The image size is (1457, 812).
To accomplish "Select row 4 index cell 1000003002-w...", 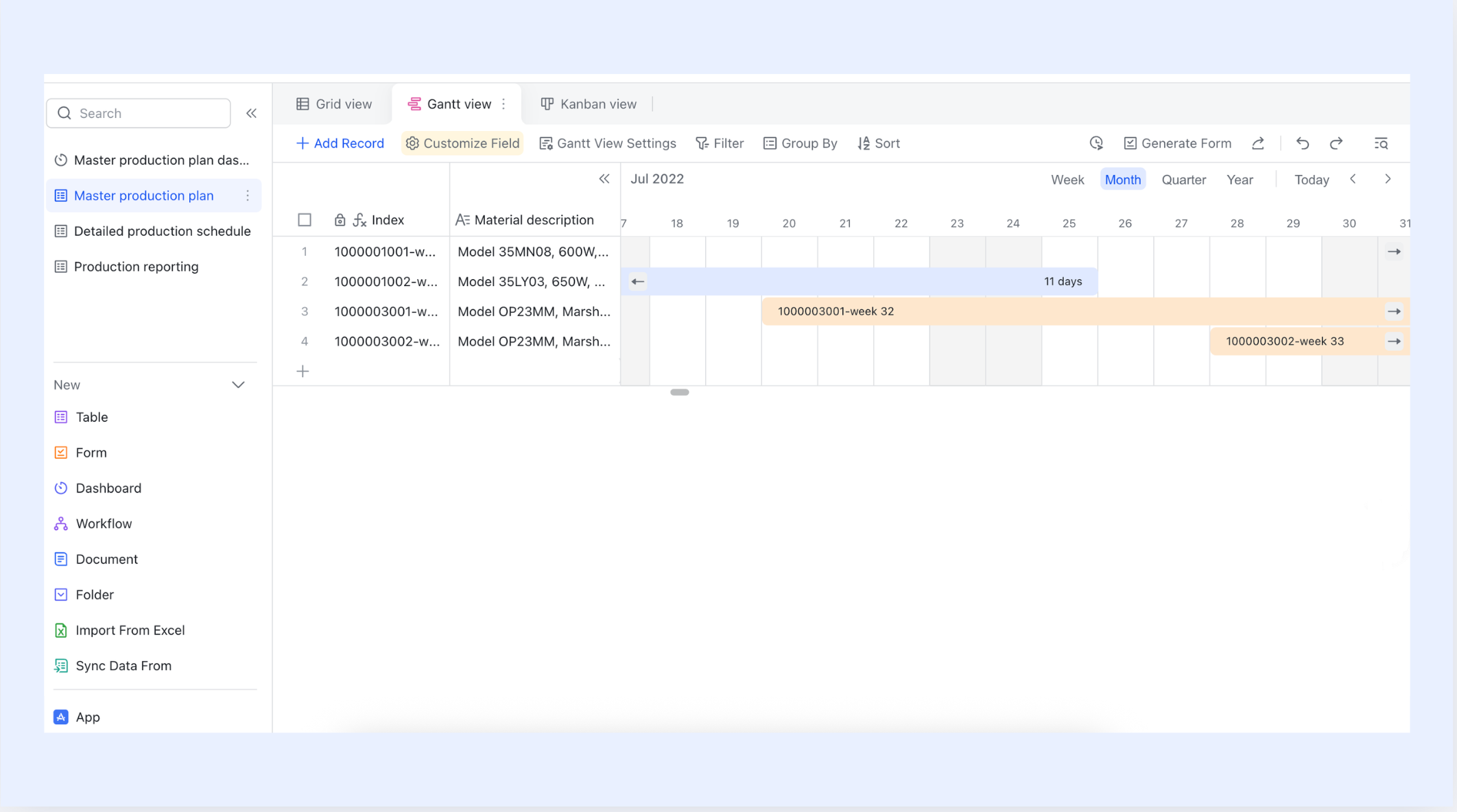I will [387, 342].
